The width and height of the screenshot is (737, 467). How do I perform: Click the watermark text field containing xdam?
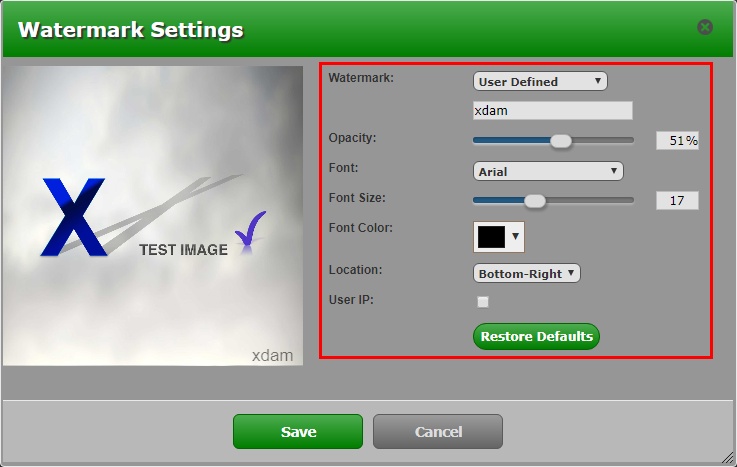pos(552,111)
